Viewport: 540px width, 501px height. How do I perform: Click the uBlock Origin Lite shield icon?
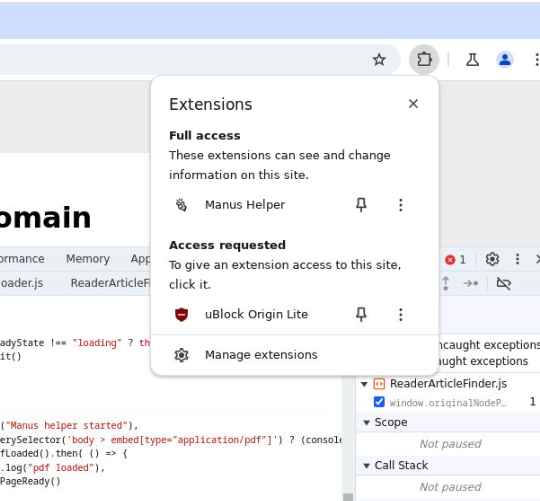pyautogui.click(x=181, y=314)
